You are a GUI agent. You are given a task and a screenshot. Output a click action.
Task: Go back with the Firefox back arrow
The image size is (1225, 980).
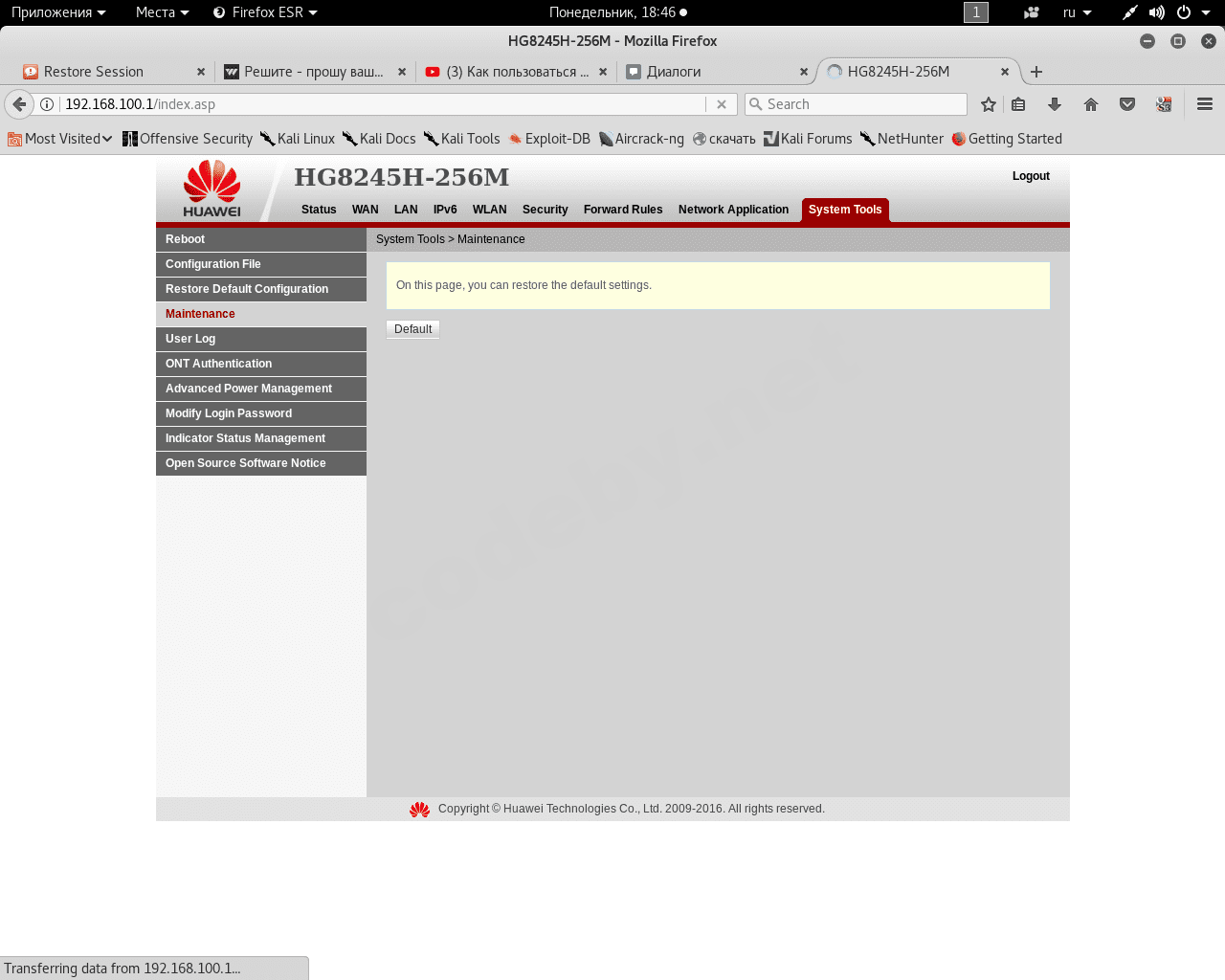point(19,104)
